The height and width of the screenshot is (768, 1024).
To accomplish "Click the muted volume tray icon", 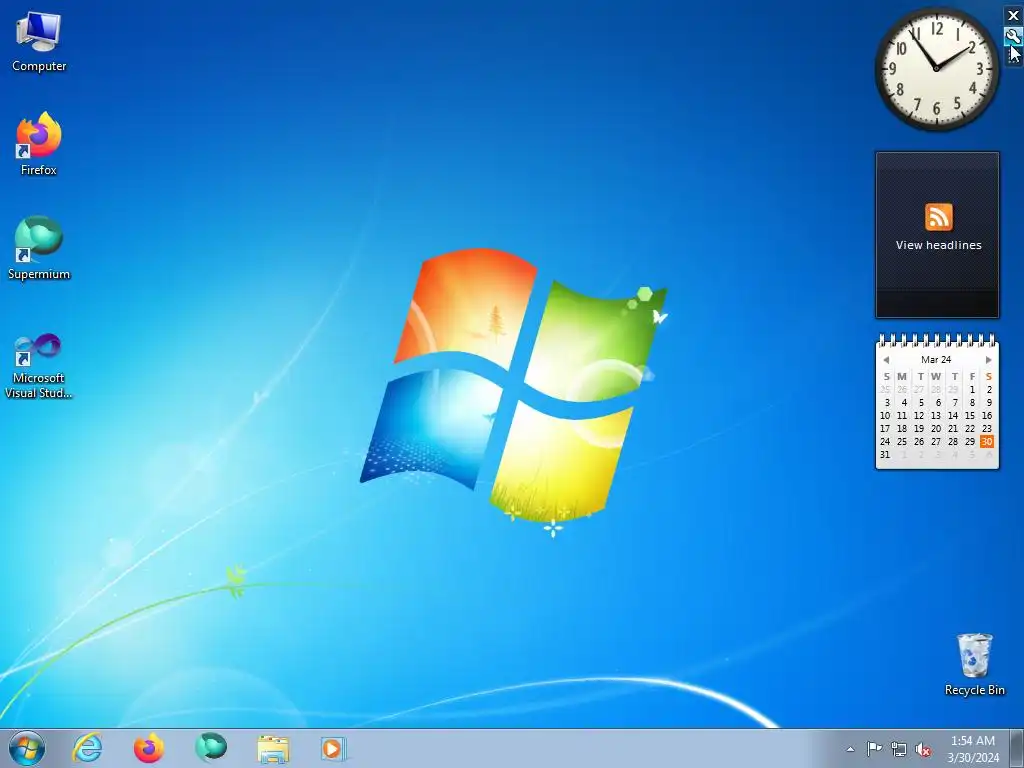I will [923, 750].
